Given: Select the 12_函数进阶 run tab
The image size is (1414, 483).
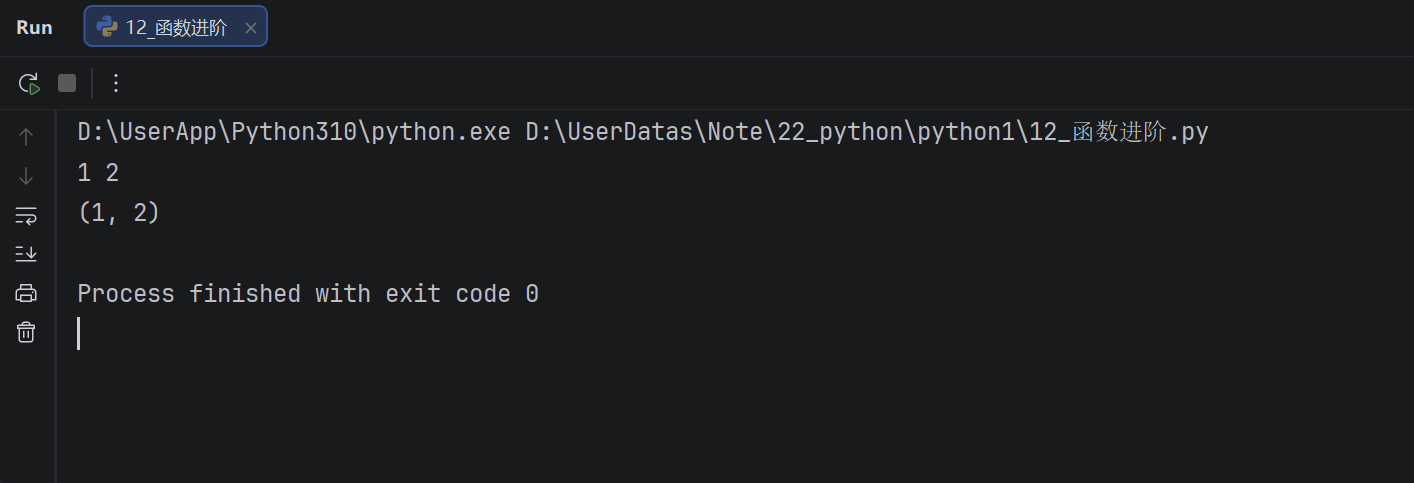Looking at the screenshot, I should [x=176, y=28].
